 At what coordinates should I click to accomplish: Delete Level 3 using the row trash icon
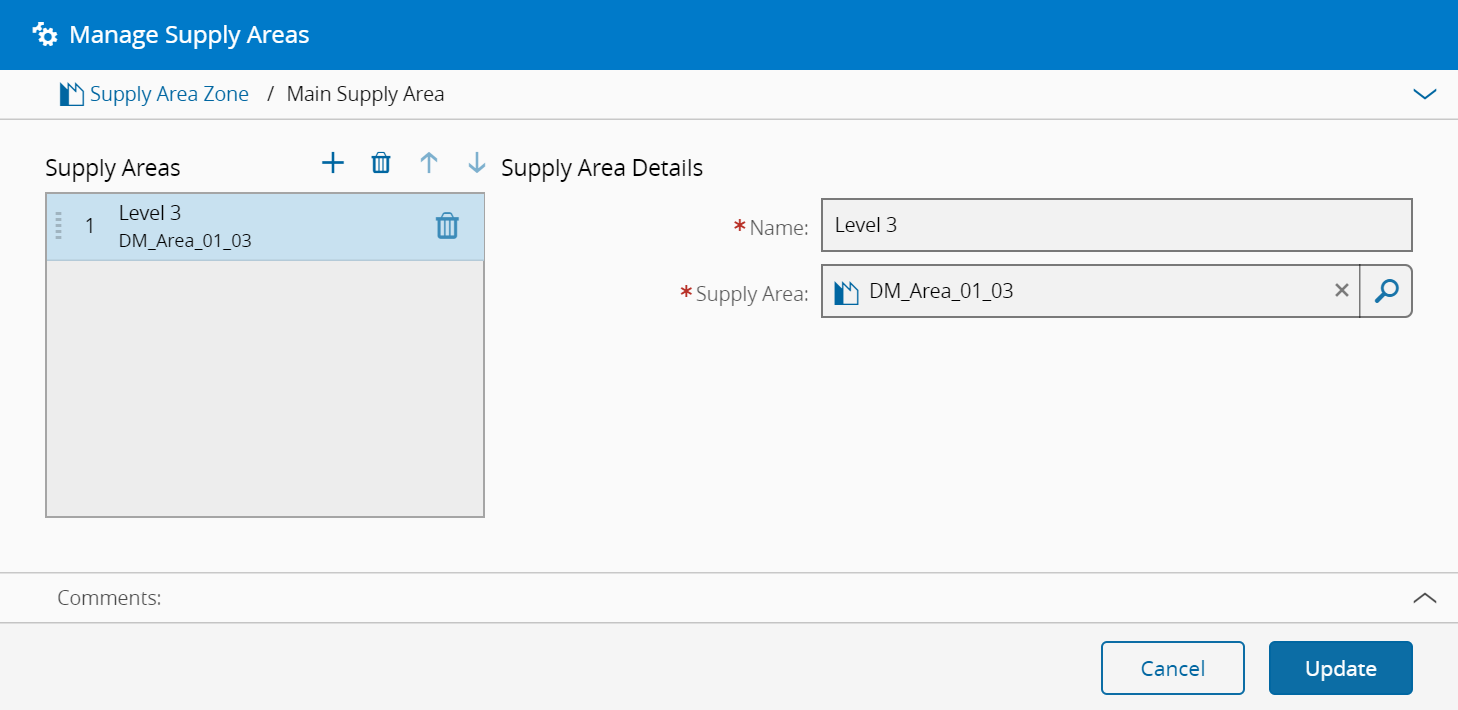pos(447,226)
